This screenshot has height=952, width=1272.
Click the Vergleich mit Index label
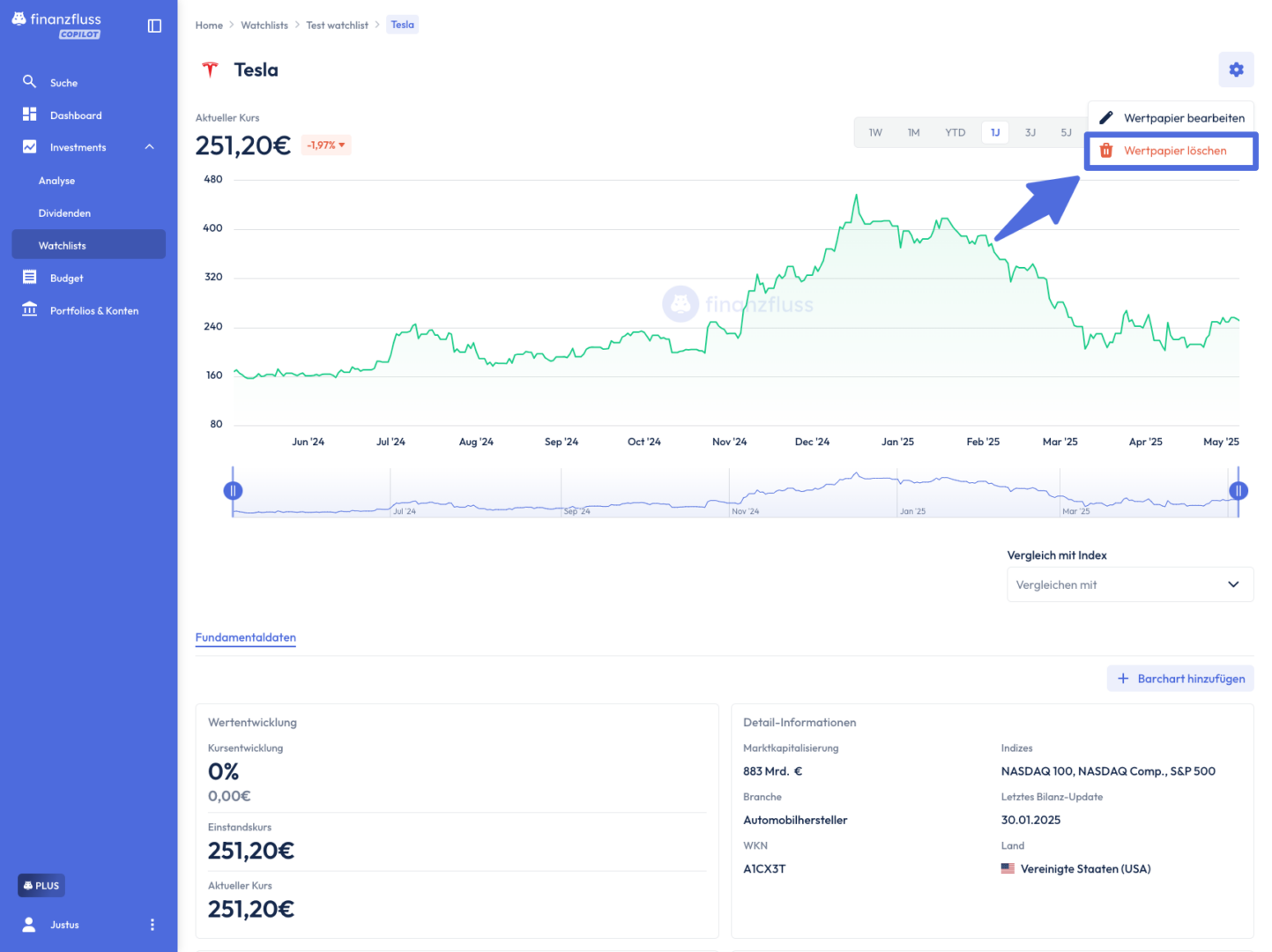1056,555
